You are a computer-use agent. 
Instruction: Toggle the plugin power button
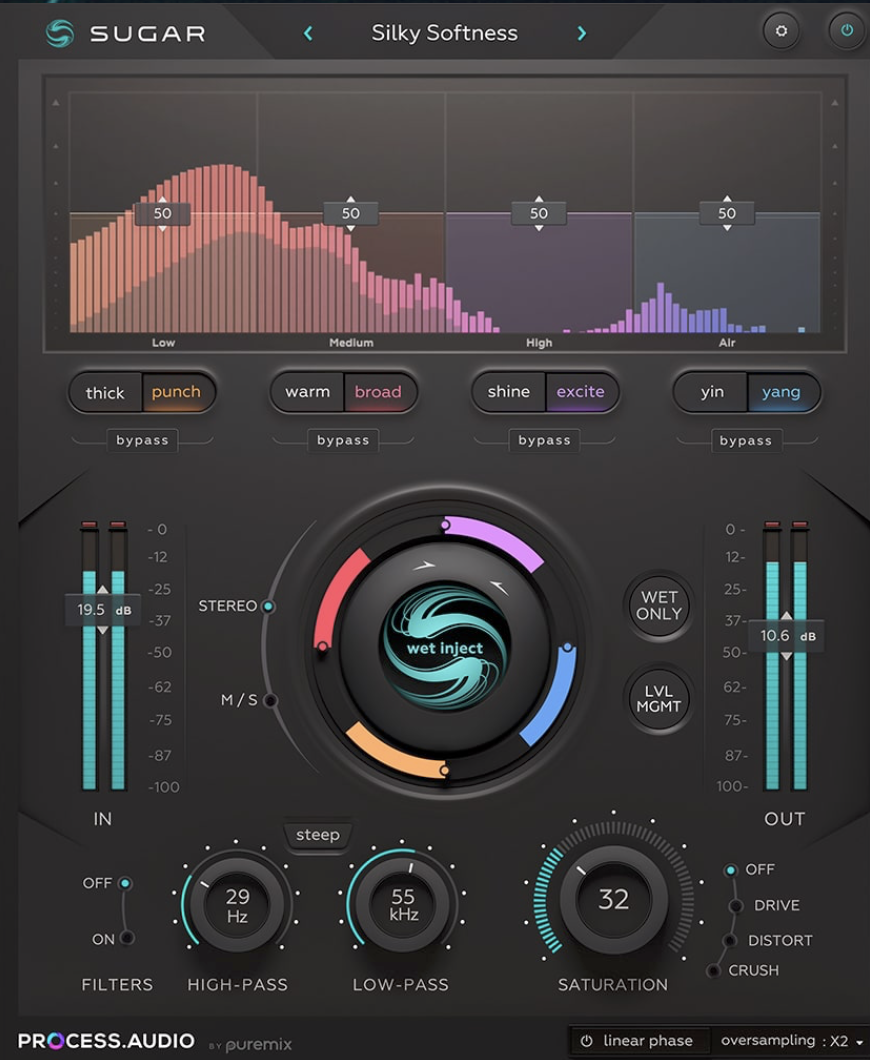(846, 30)
